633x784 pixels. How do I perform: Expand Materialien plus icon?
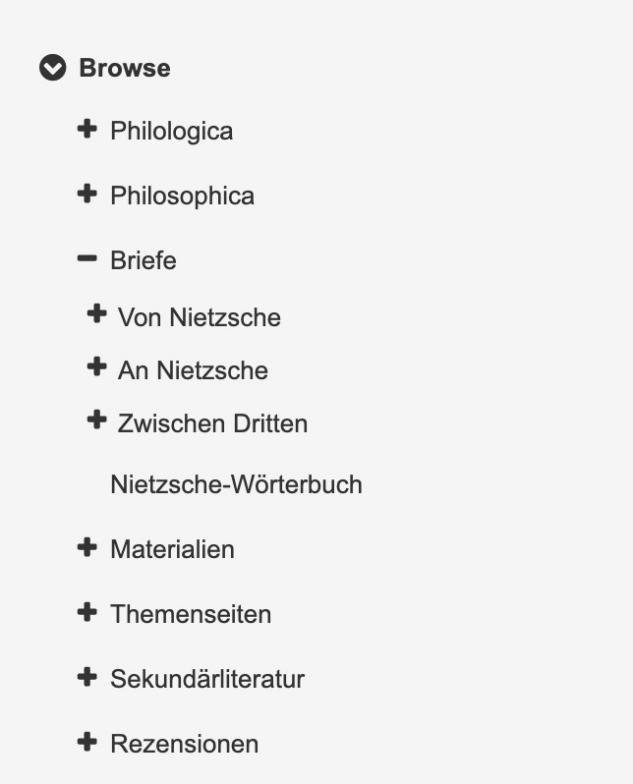point(87,548)
